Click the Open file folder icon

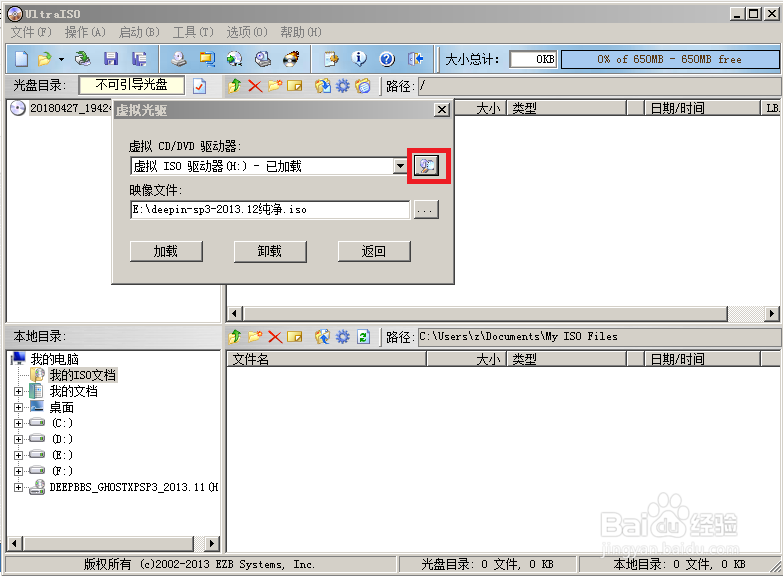pos(45,59)
